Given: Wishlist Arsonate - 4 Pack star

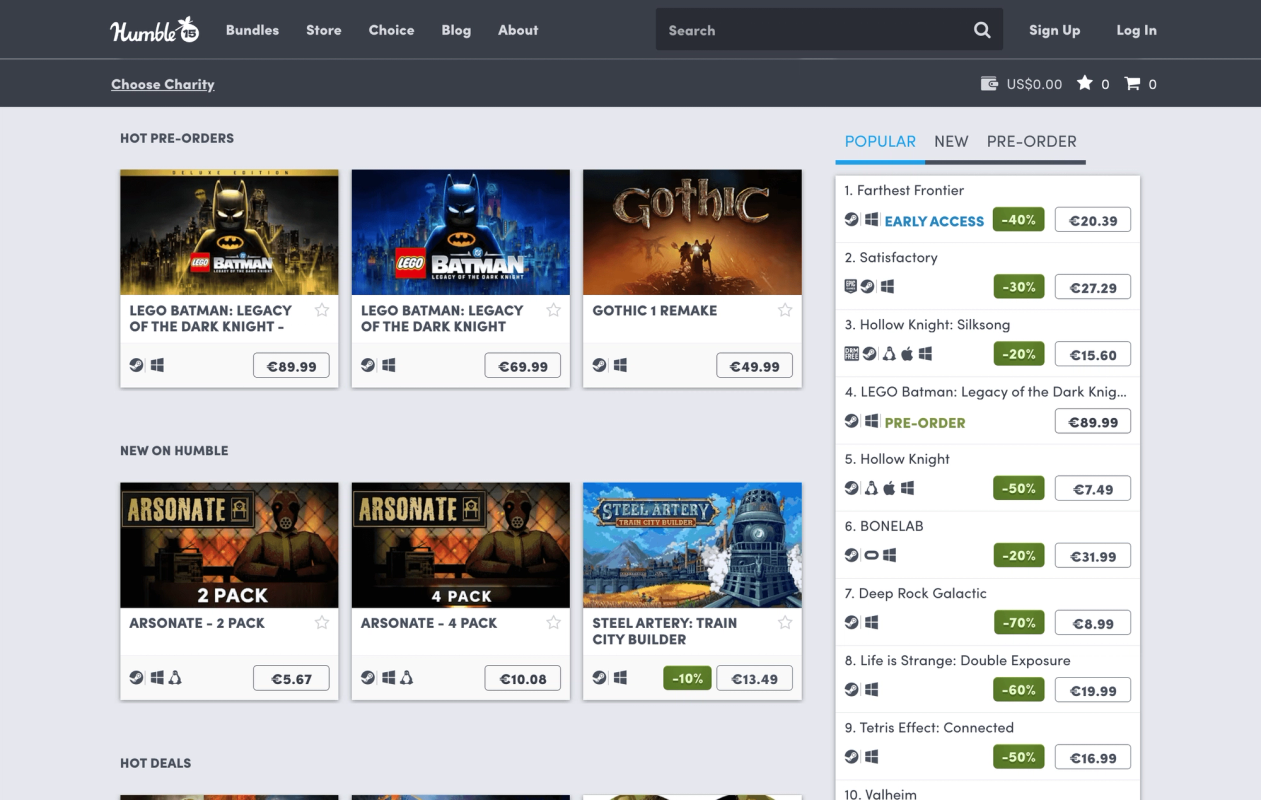Looking at the screenshot, I should pyautogui.click(x=553, y=622).
